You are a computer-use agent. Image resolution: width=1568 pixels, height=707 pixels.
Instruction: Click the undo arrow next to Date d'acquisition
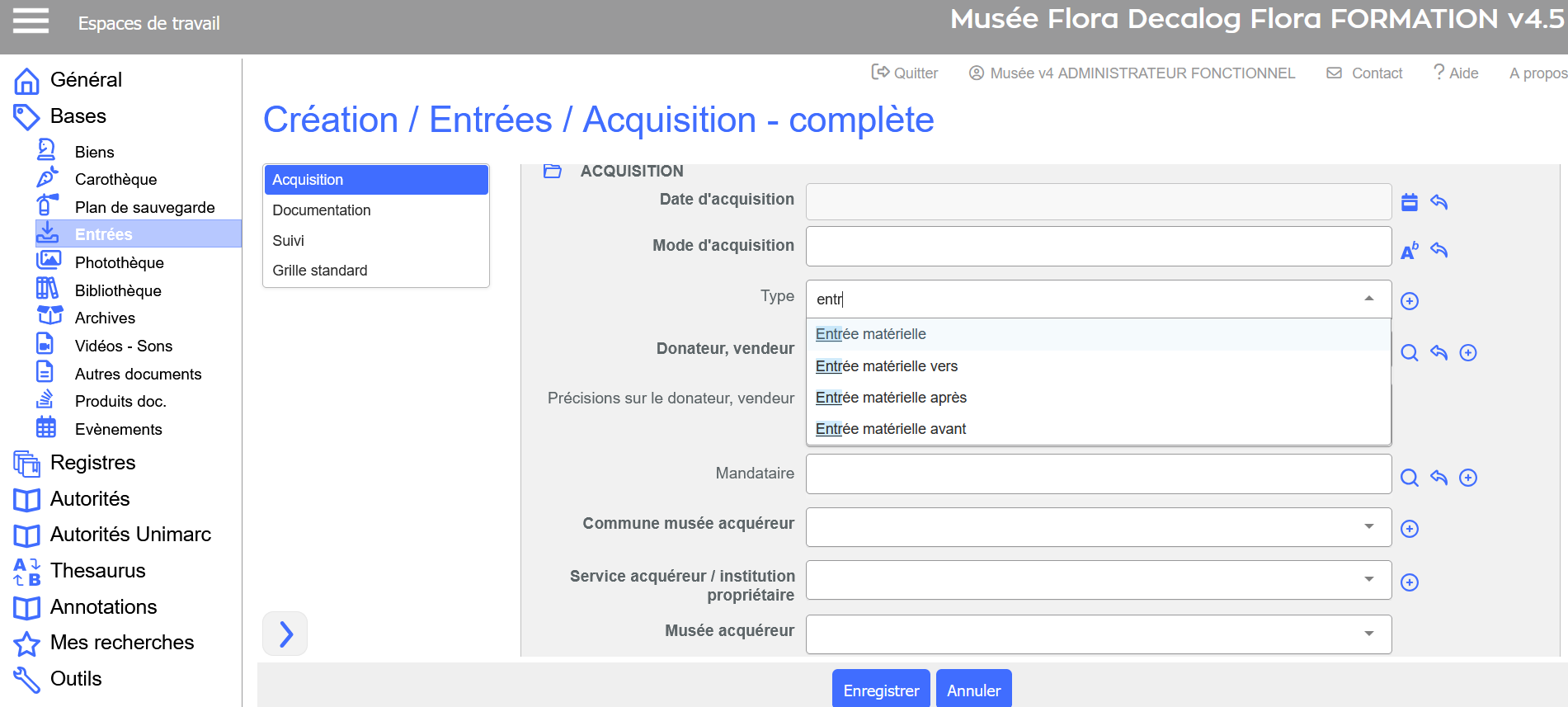[x=1439, y=202]
